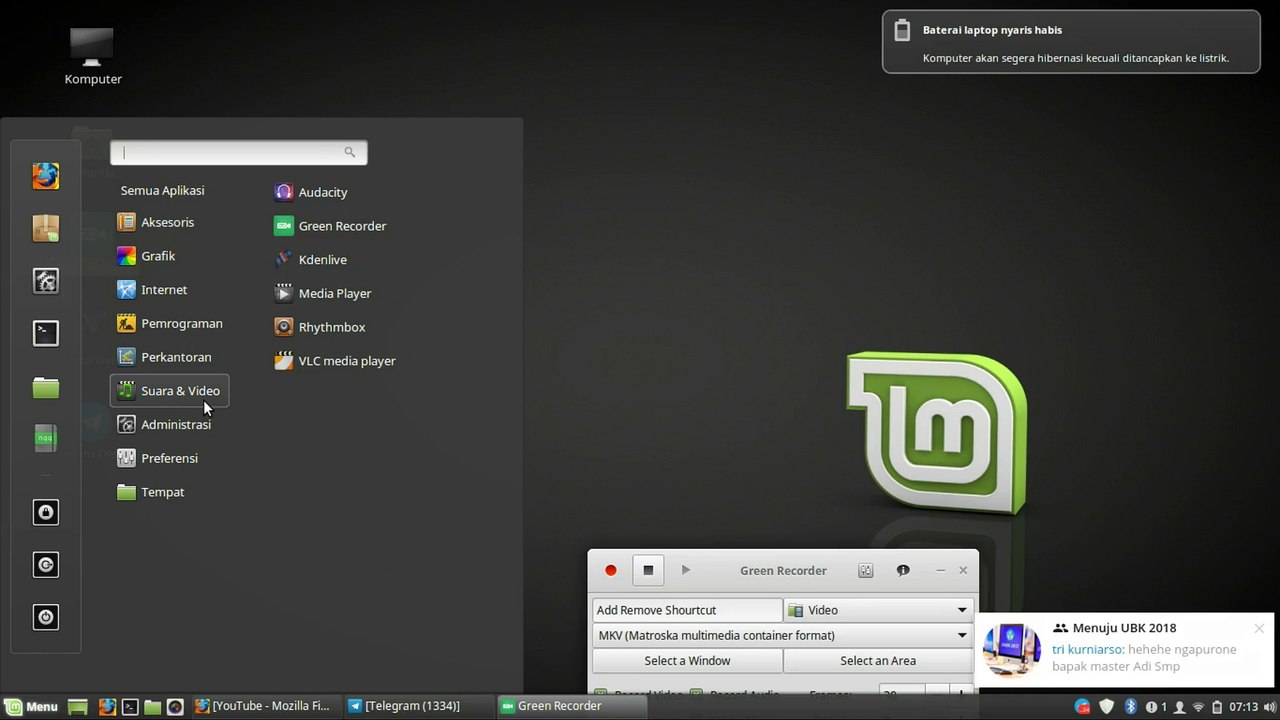Click the Files launcher on the taskbar
1280x720 pixels.
pos(152,706)
